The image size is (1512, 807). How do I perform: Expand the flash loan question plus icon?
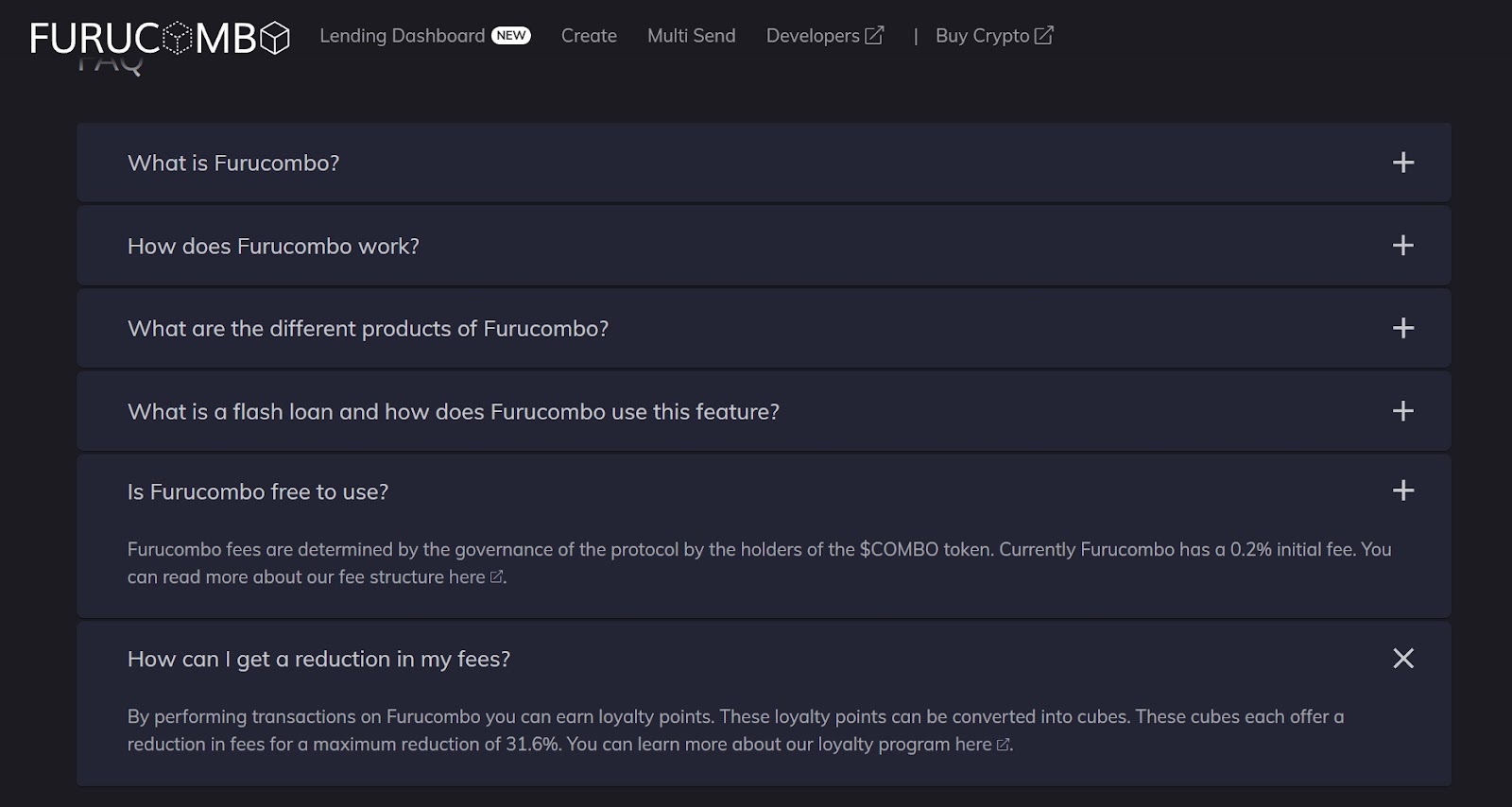coord(1403,411)
